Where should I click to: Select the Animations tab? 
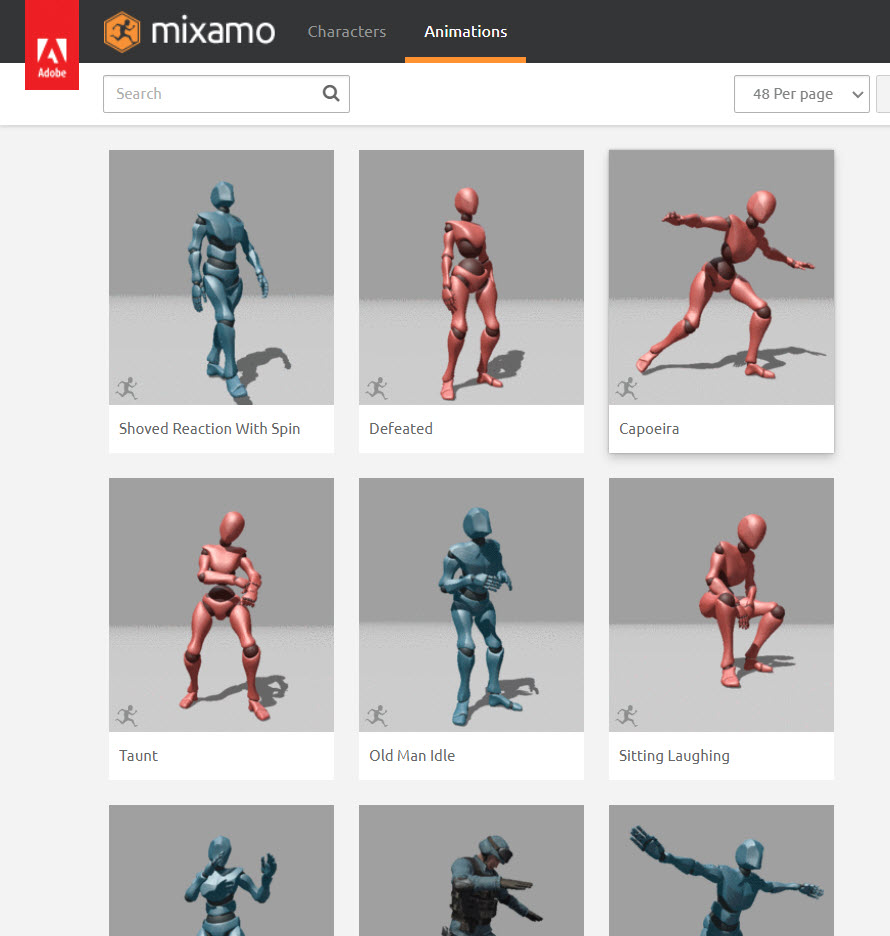466,32
